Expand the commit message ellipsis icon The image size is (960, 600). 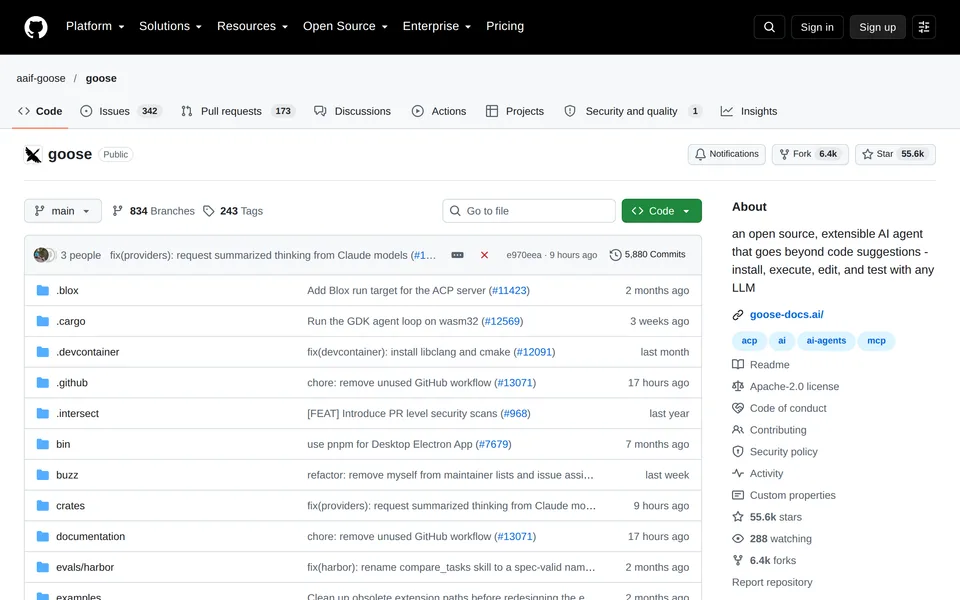(457, 255)
